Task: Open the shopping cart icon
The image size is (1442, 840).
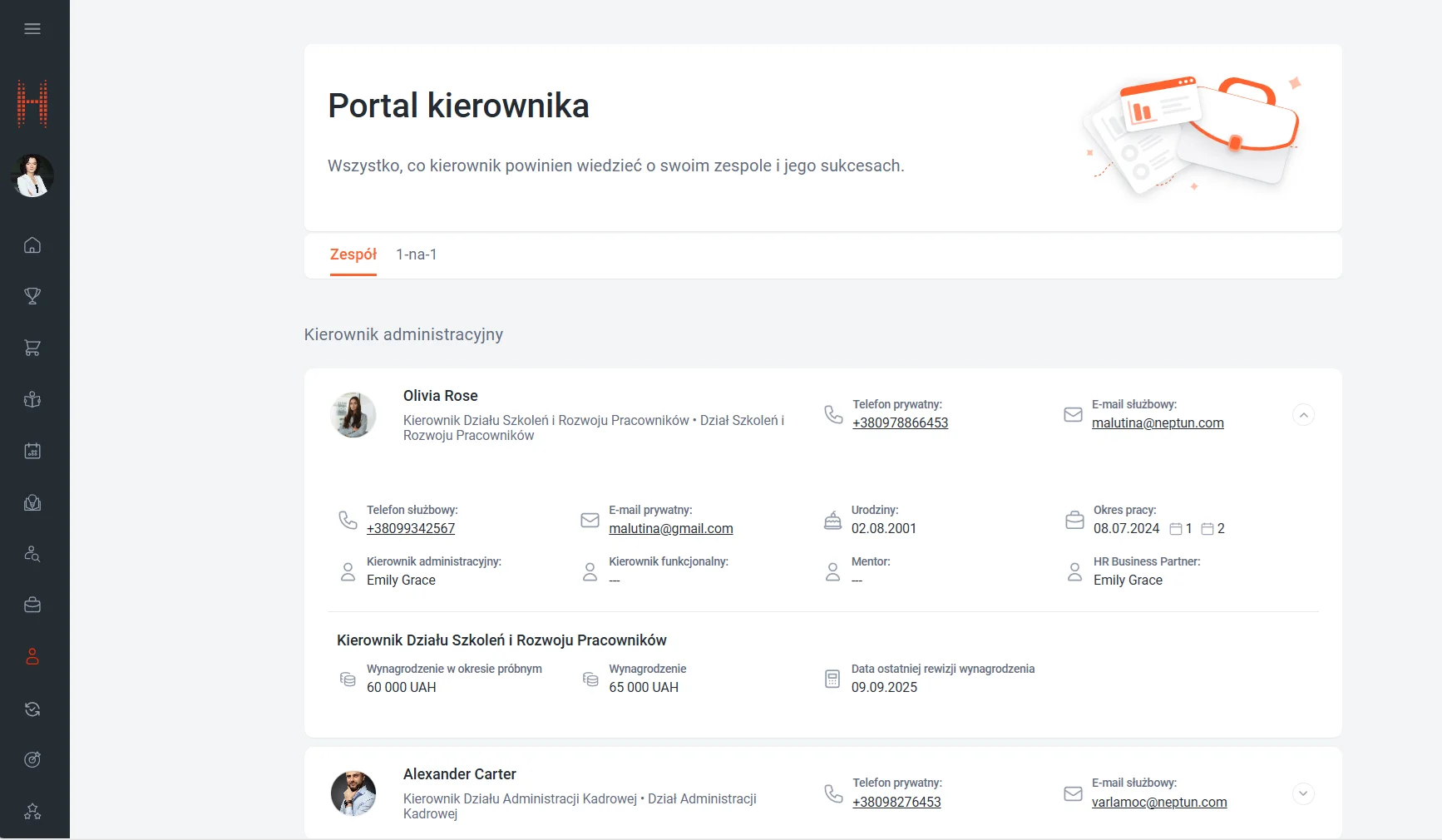Action: (x=32, y=348)
